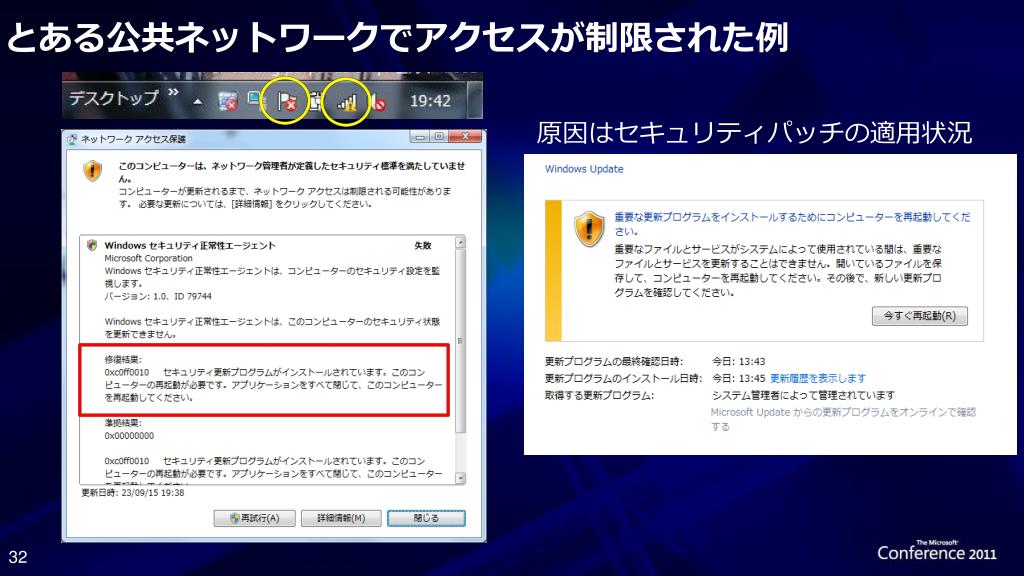
Task: Click the 今日: 13:43 last check time
Action: point(738,361)
